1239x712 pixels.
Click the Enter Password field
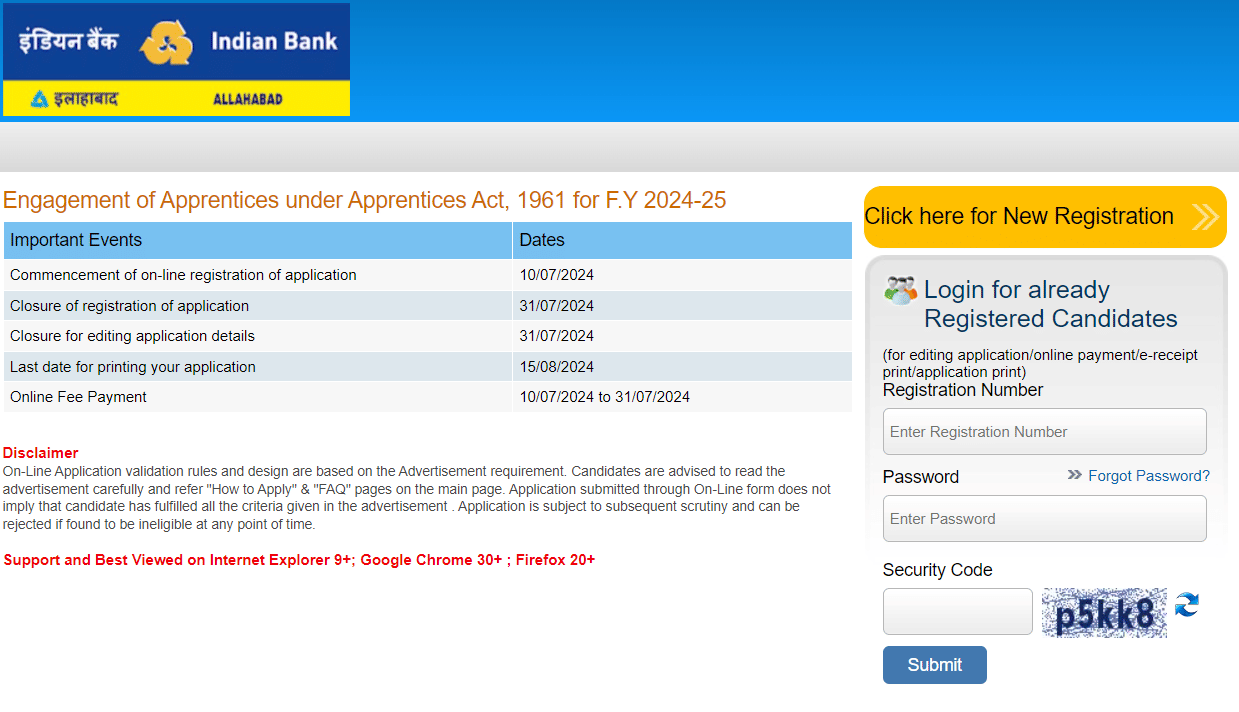1044,518
